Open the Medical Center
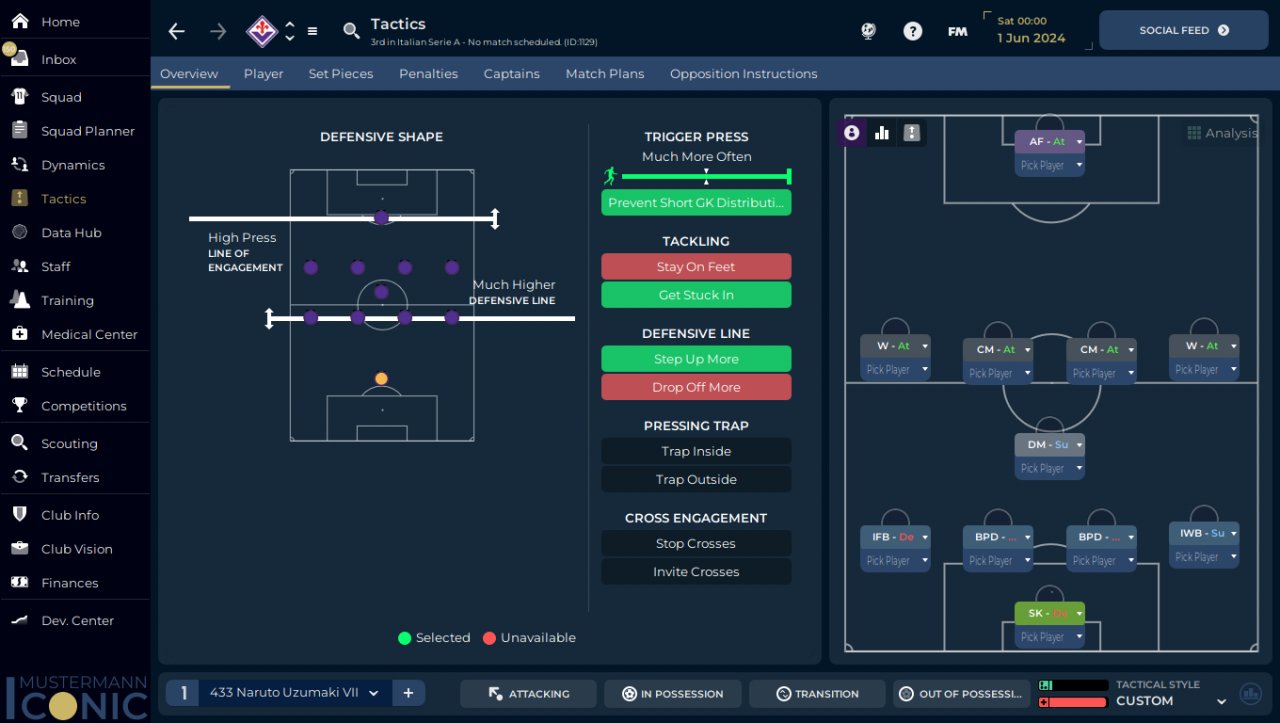Screen dimensions: 1280x723 89,334
